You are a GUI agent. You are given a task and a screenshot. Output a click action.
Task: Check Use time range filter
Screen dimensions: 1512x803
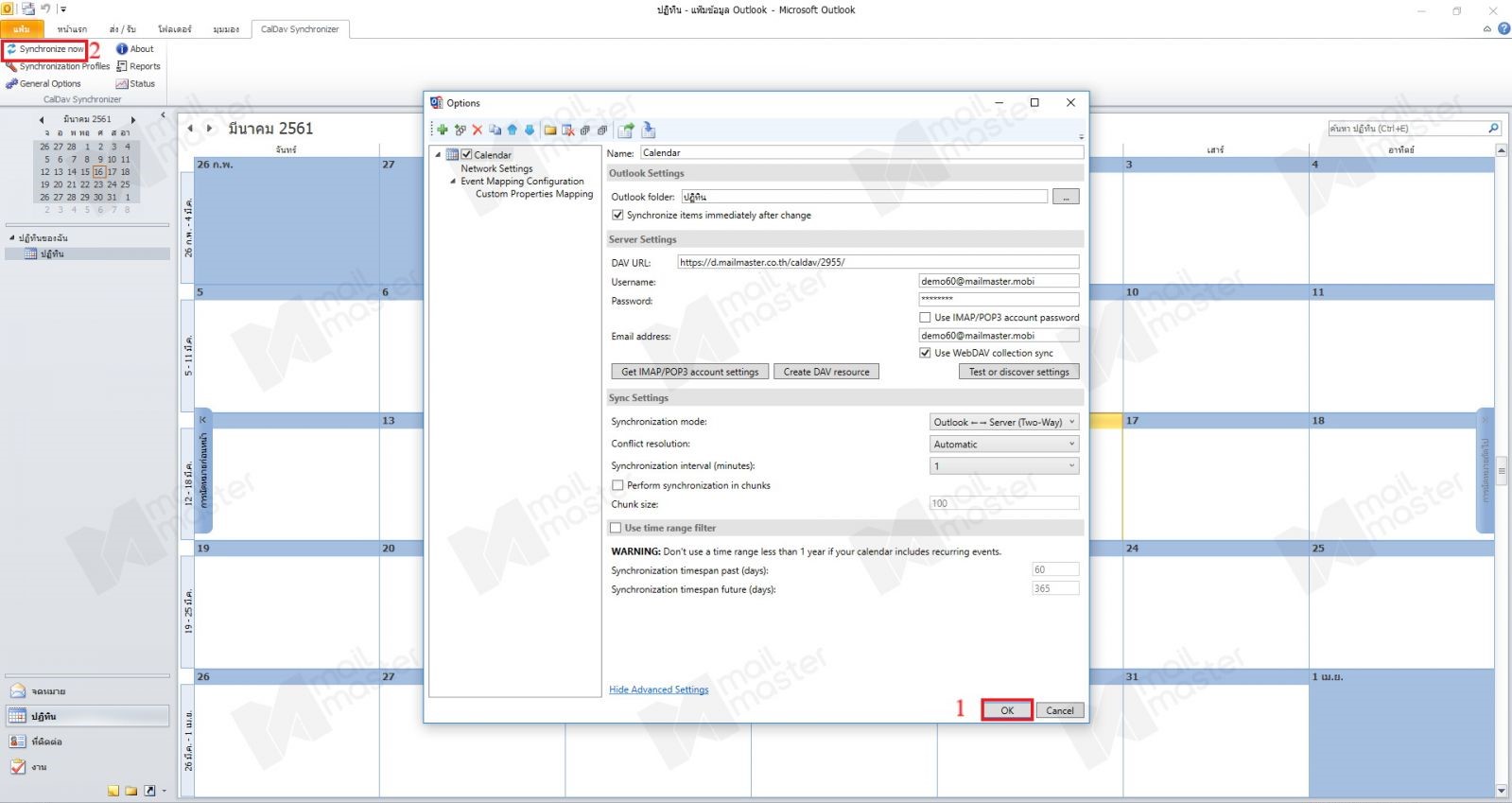pos(616,528)
